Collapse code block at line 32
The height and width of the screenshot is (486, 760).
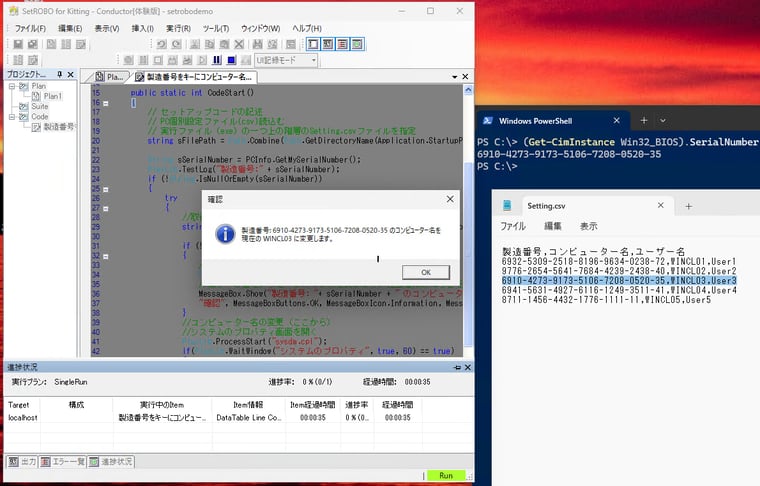pyautogui.click(x=106, y=256)
